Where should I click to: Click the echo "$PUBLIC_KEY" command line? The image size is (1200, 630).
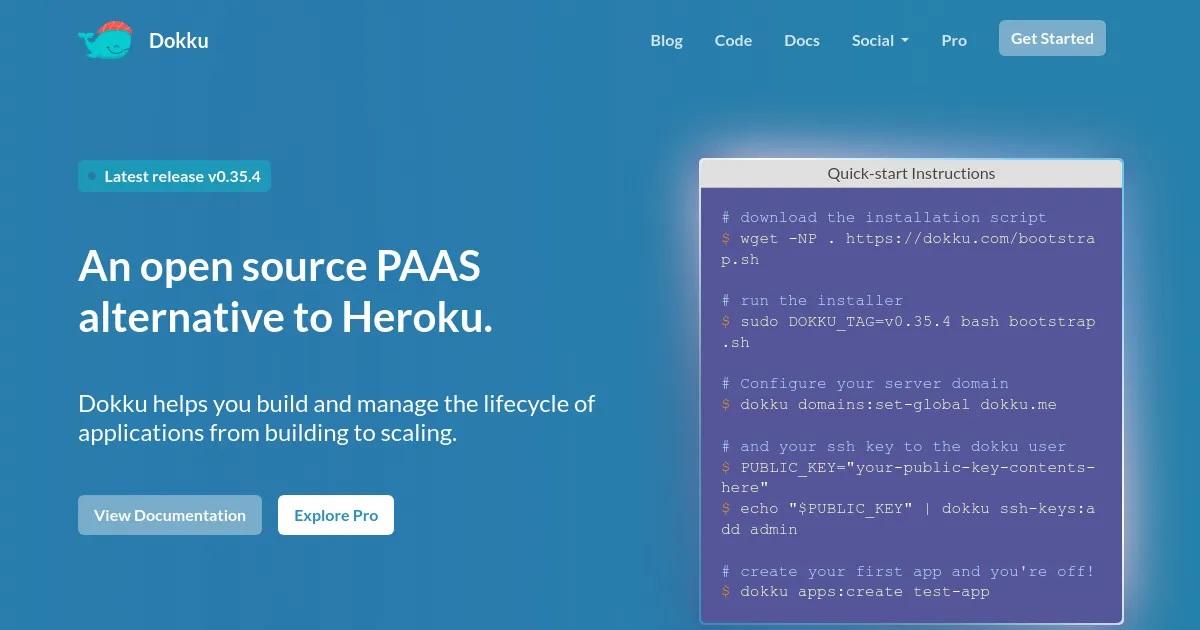pos(915,509)
